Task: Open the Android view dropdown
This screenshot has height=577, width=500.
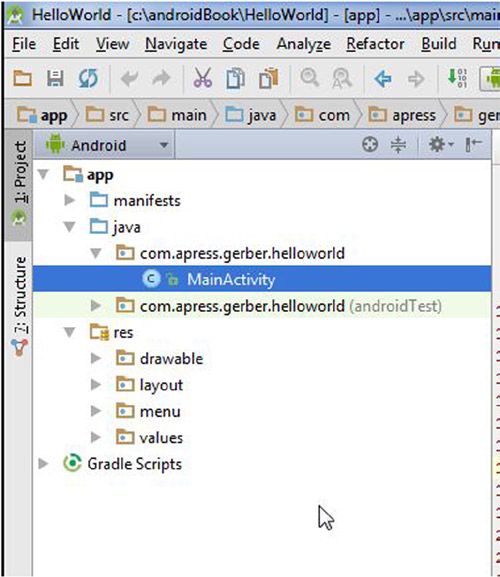Action: click(104, 145)
